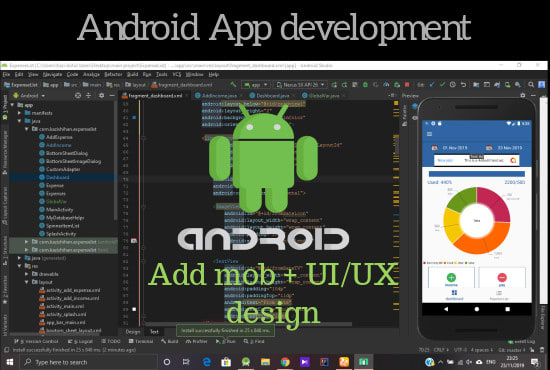Click tool window toggle icon at status bar left
This screenshot has width=550, height=370.
6,350
